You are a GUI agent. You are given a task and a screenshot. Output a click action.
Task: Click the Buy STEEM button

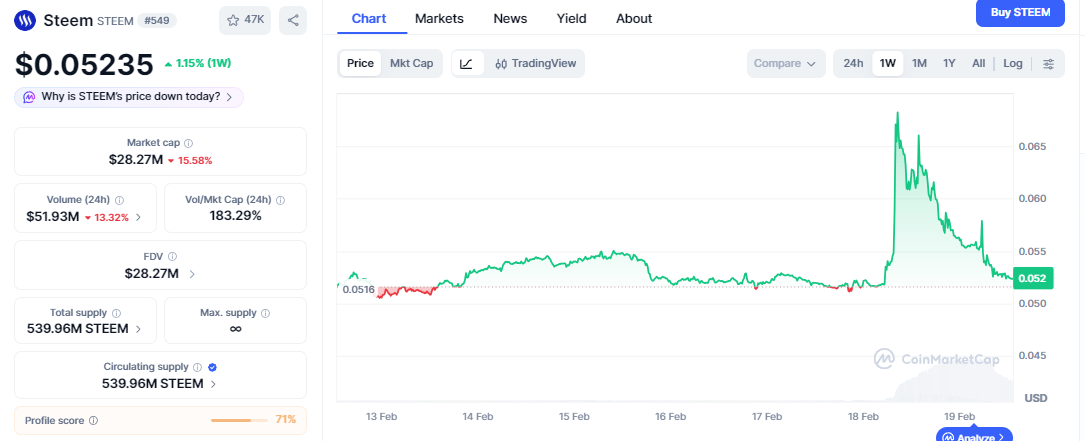(x=1019, y=13)
